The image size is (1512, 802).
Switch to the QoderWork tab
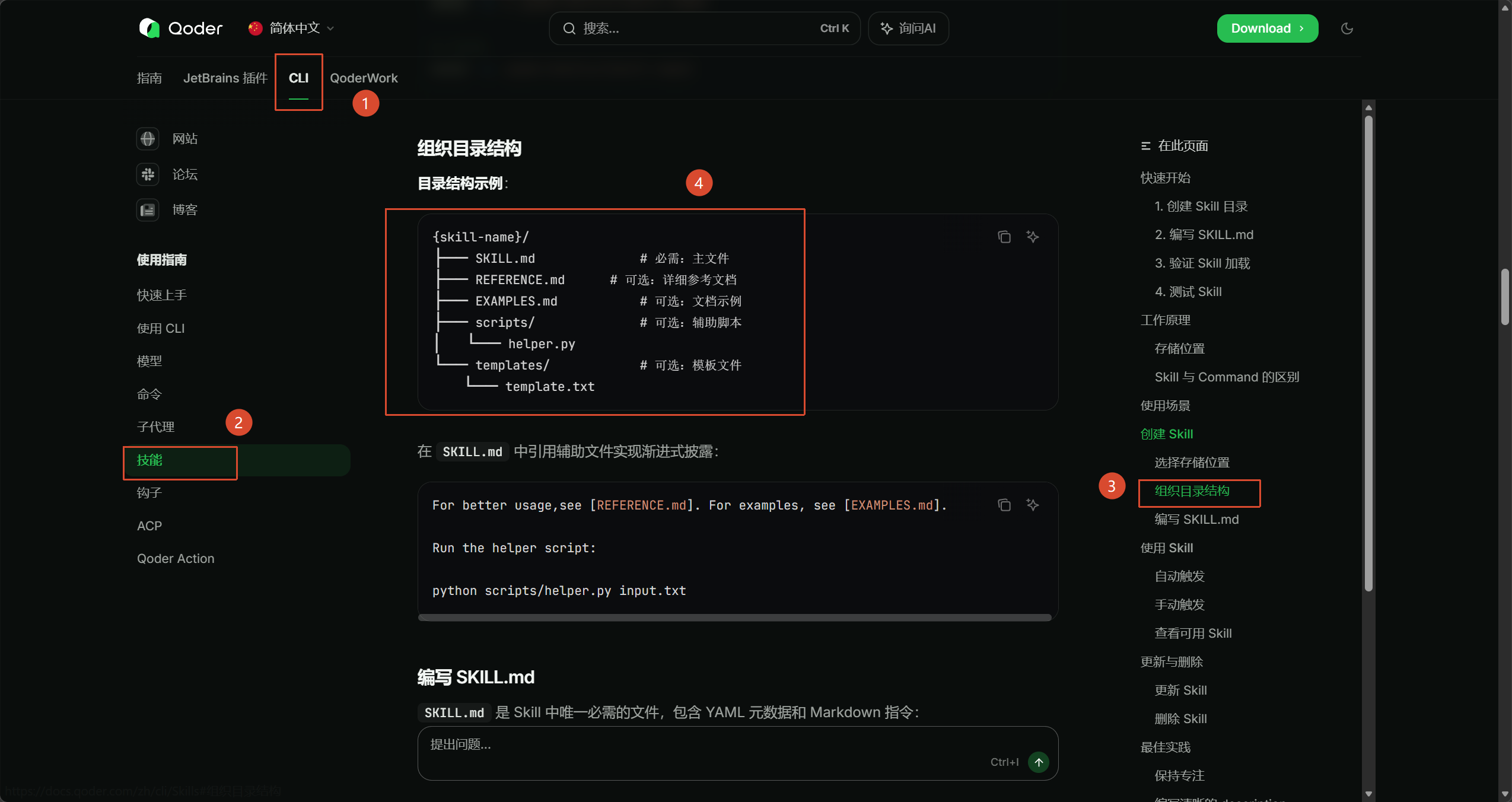(x=364, y=78)
